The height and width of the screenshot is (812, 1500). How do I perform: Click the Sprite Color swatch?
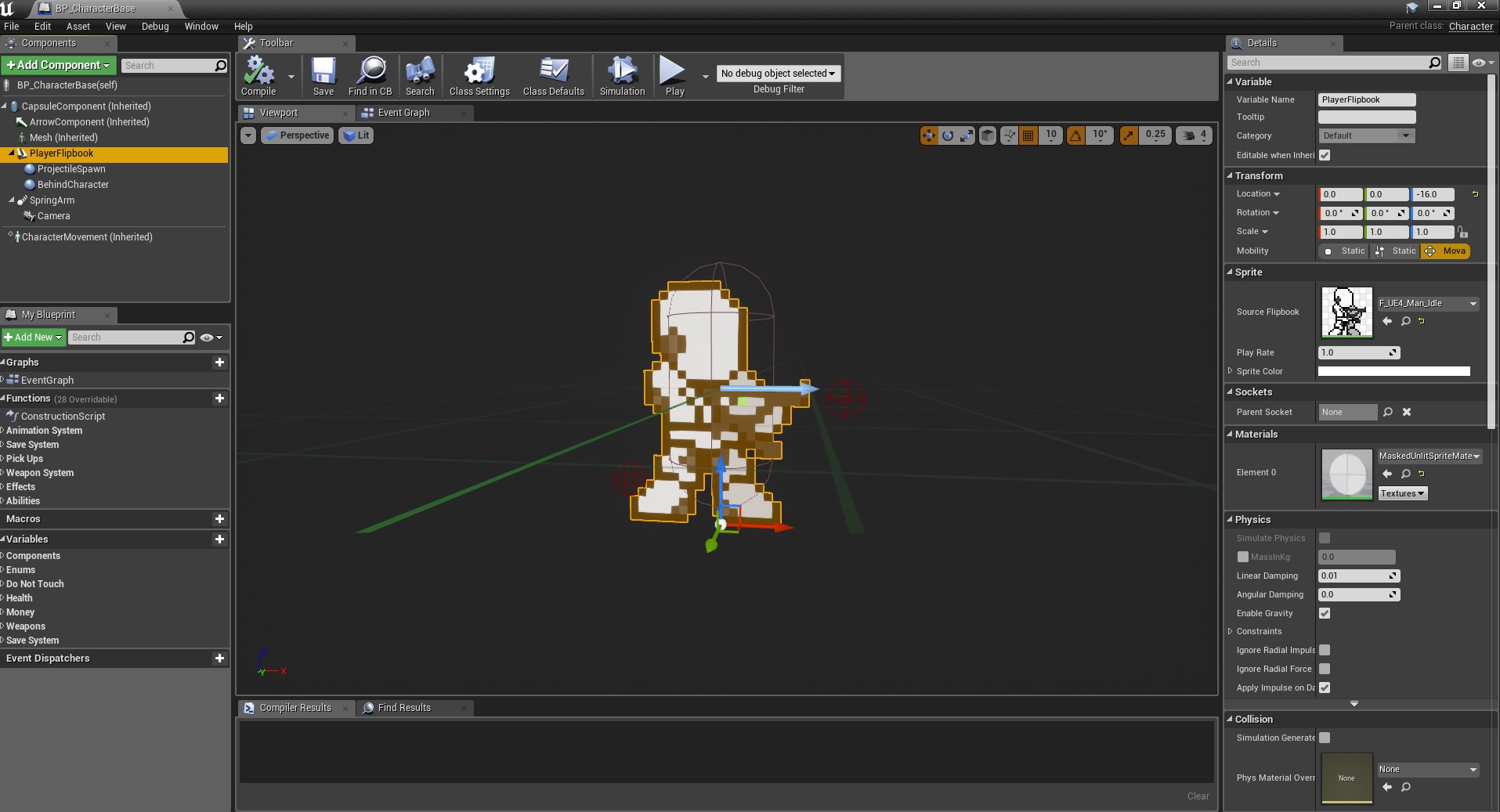(x=1393, y=371)
